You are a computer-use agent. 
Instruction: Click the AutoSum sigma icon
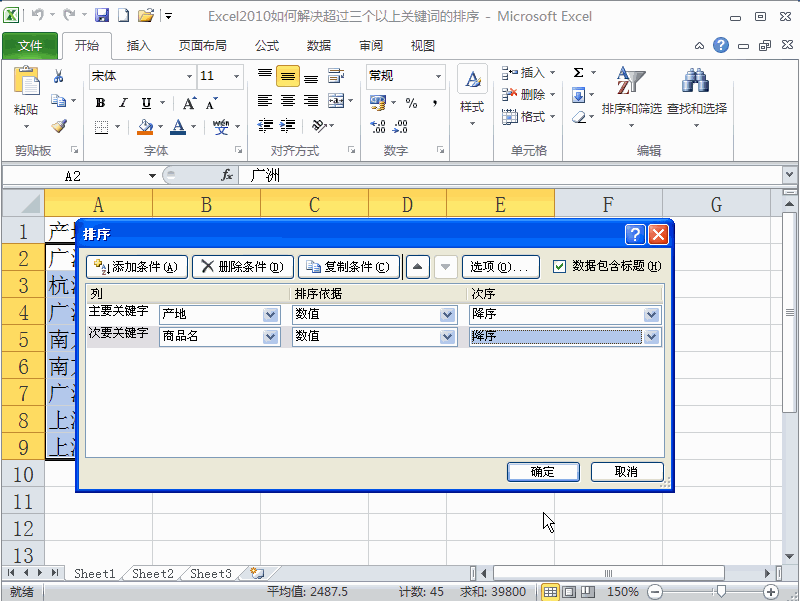[578, 72]
